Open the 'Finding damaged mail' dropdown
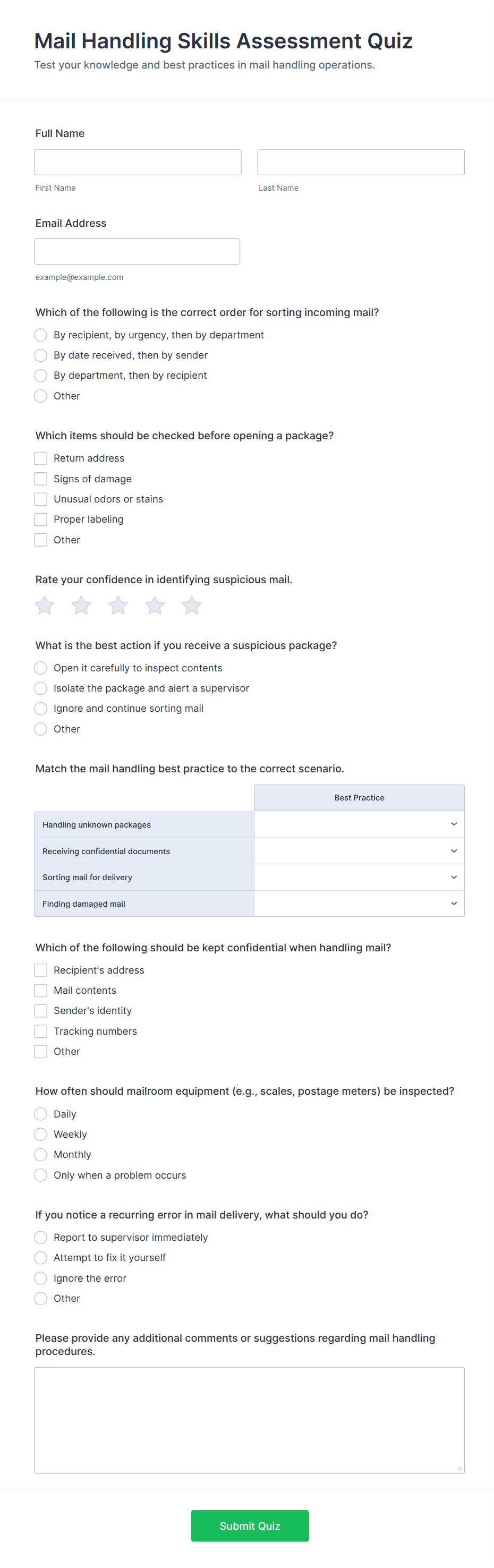Screen dimensions: 494x1568 tap(359, 904)
